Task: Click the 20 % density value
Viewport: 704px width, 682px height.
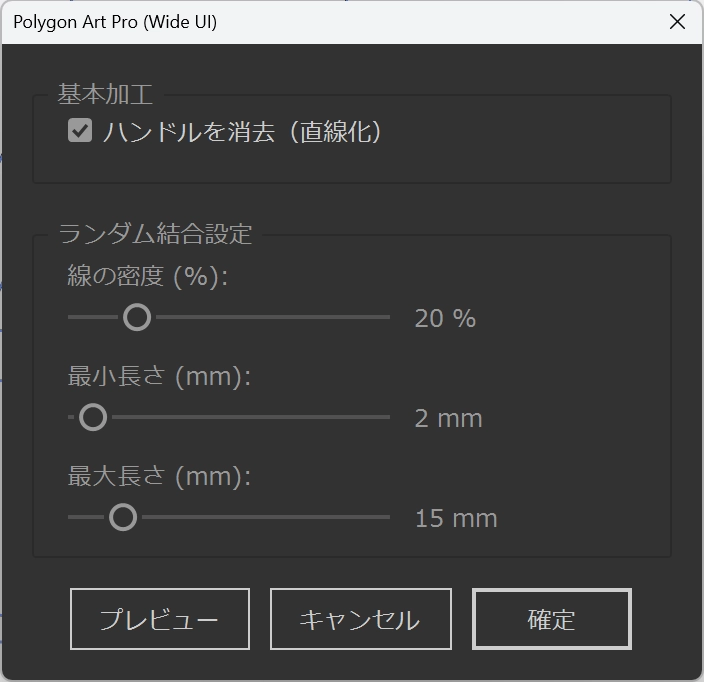Action: click(445, 318)
